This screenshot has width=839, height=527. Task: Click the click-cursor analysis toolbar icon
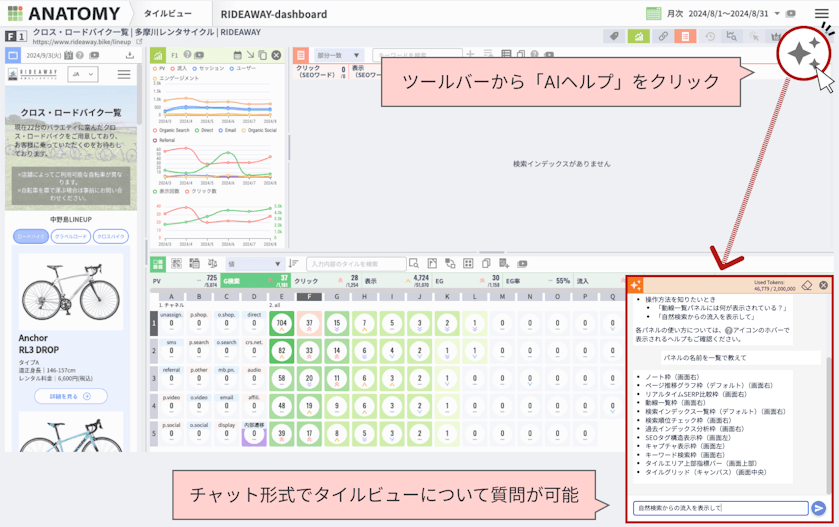point(753,36)
